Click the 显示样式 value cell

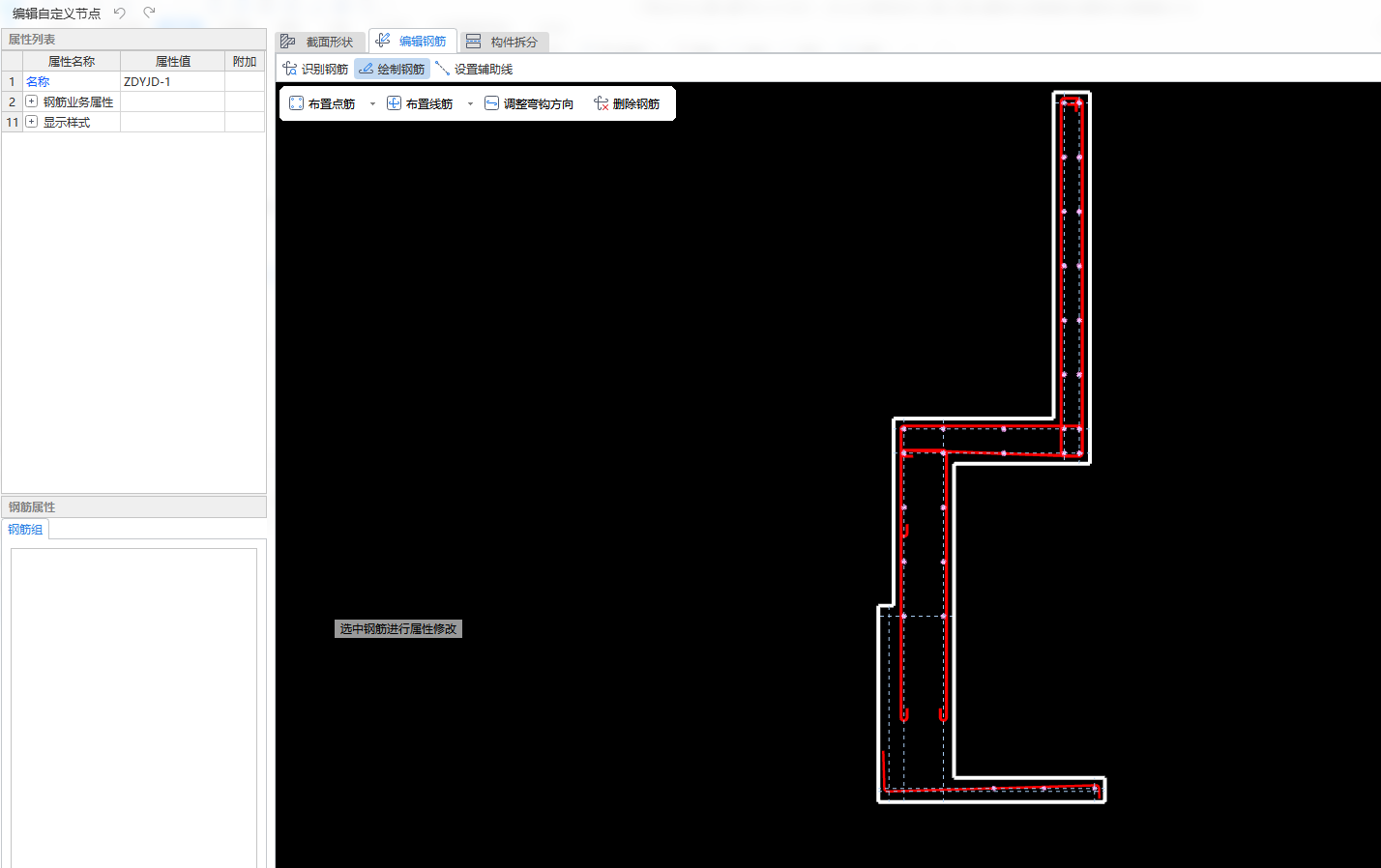pyautogui.click(x=172, y=122)
